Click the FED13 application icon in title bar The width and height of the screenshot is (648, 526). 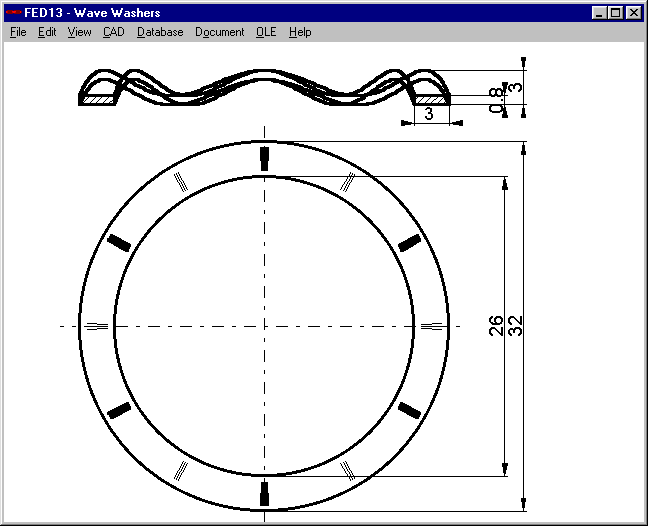[x=14, y=13]
